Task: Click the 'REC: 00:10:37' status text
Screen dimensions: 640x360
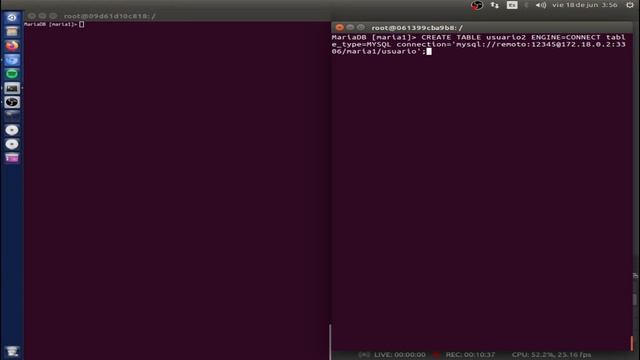Action: pyautogui.click(x=470, y=355)
